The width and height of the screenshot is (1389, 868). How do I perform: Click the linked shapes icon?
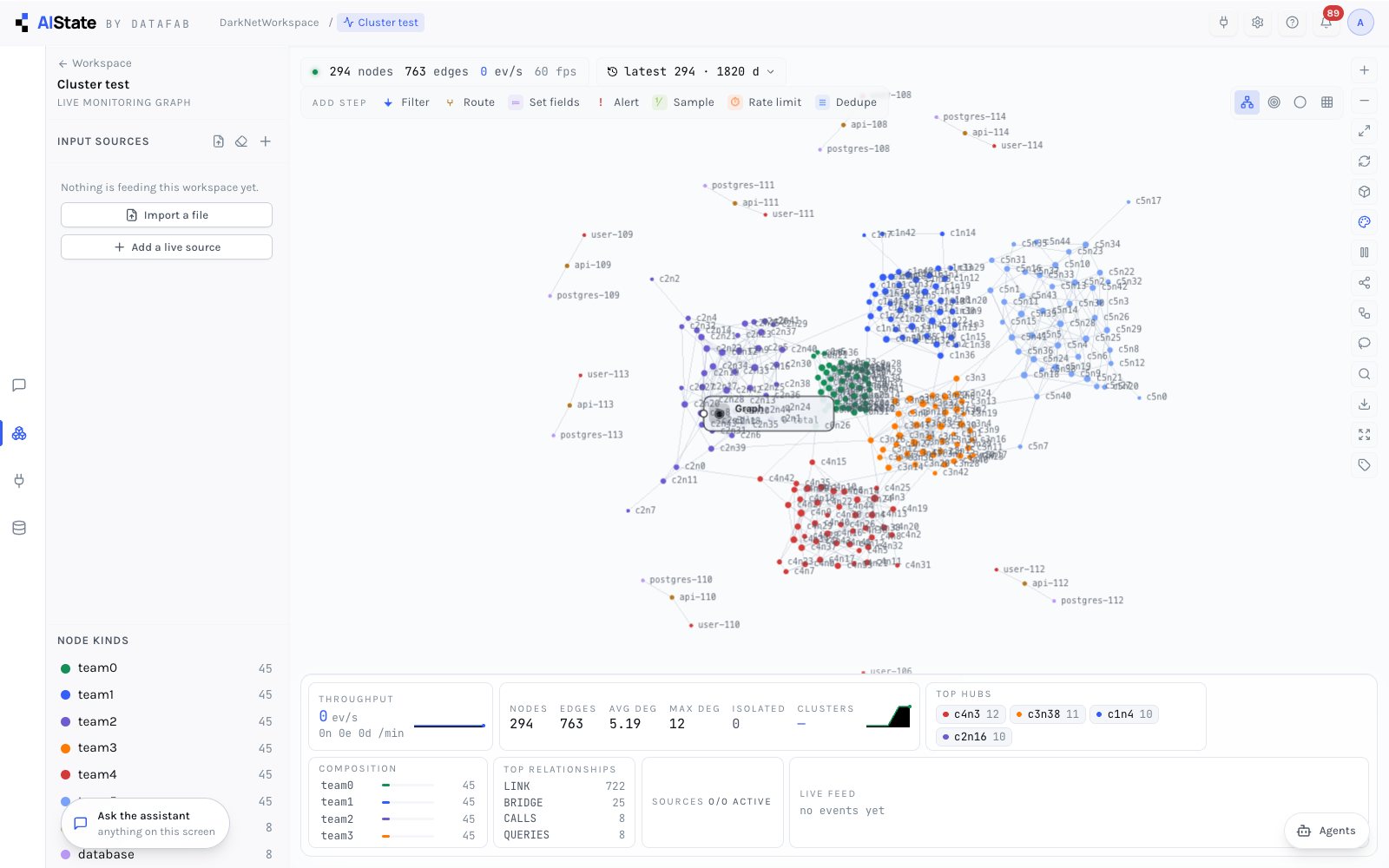tap(1364, 313)
